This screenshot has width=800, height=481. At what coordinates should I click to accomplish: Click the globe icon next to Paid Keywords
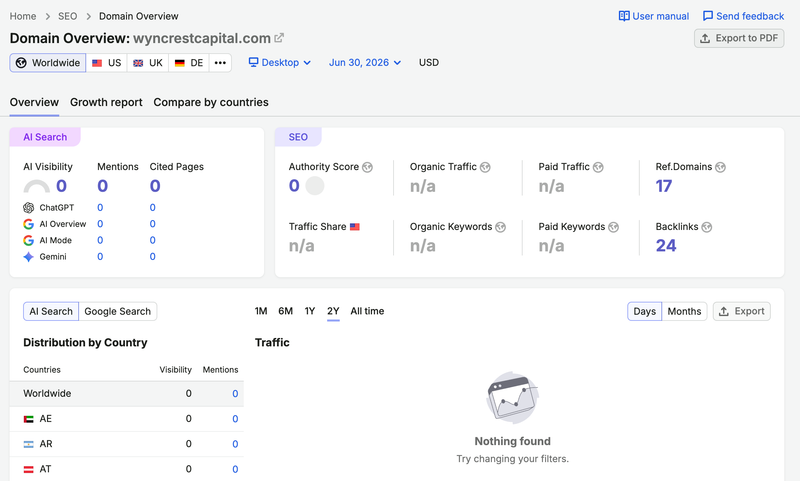click(613, 227)
